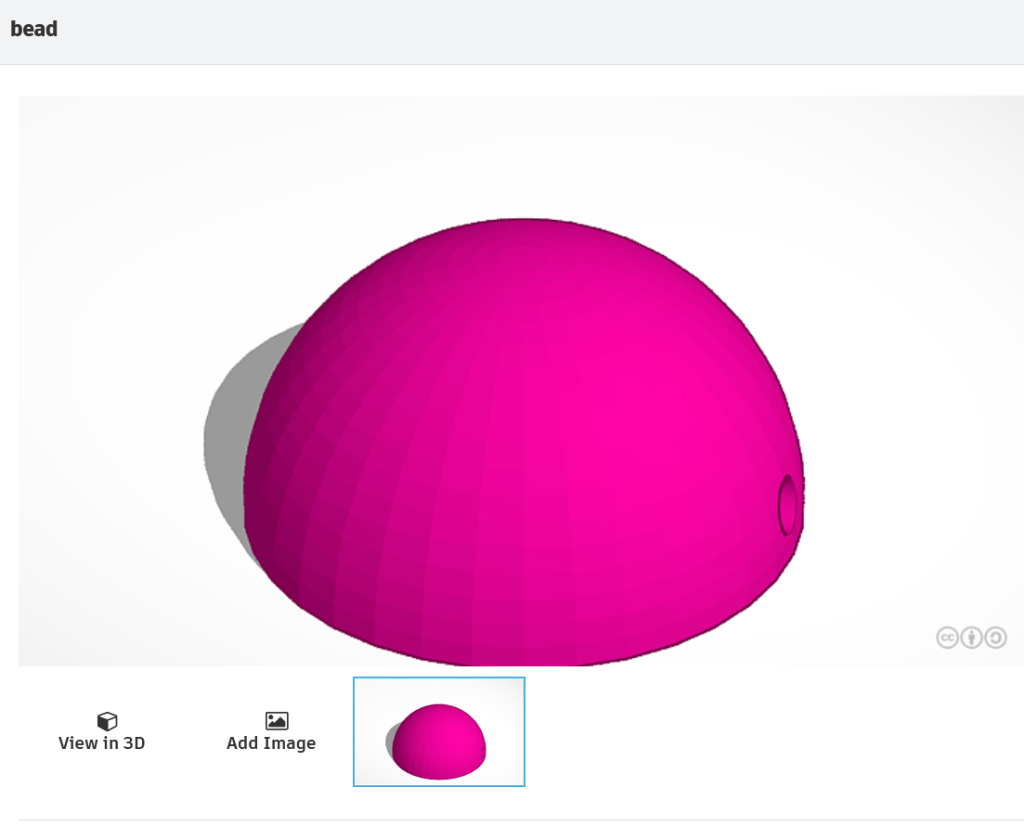Click the Add Image picture icon
The image size is (1024, 826).
click(x=276, y=721)
